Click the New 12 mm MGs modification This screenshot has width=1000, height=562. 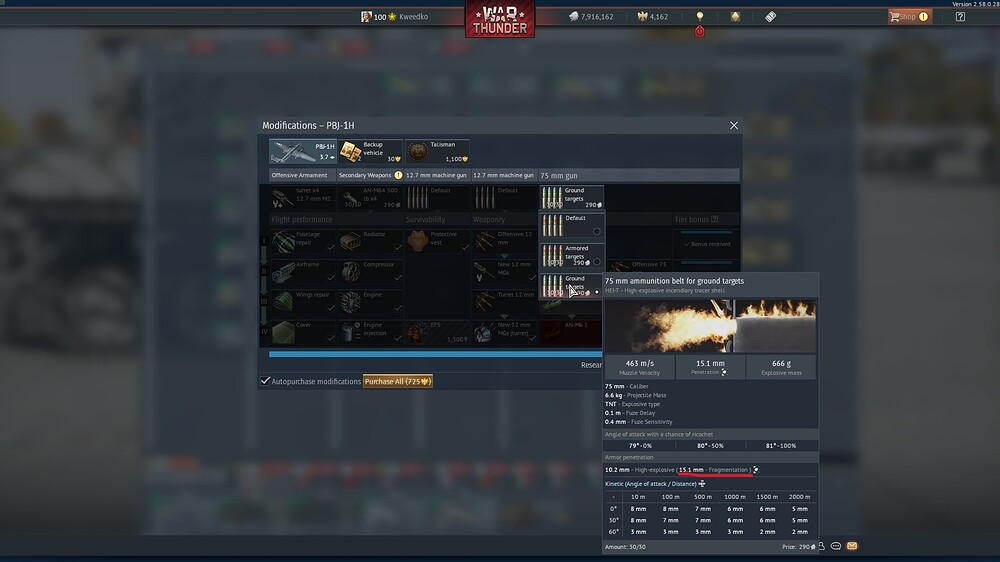click(504, 272)
